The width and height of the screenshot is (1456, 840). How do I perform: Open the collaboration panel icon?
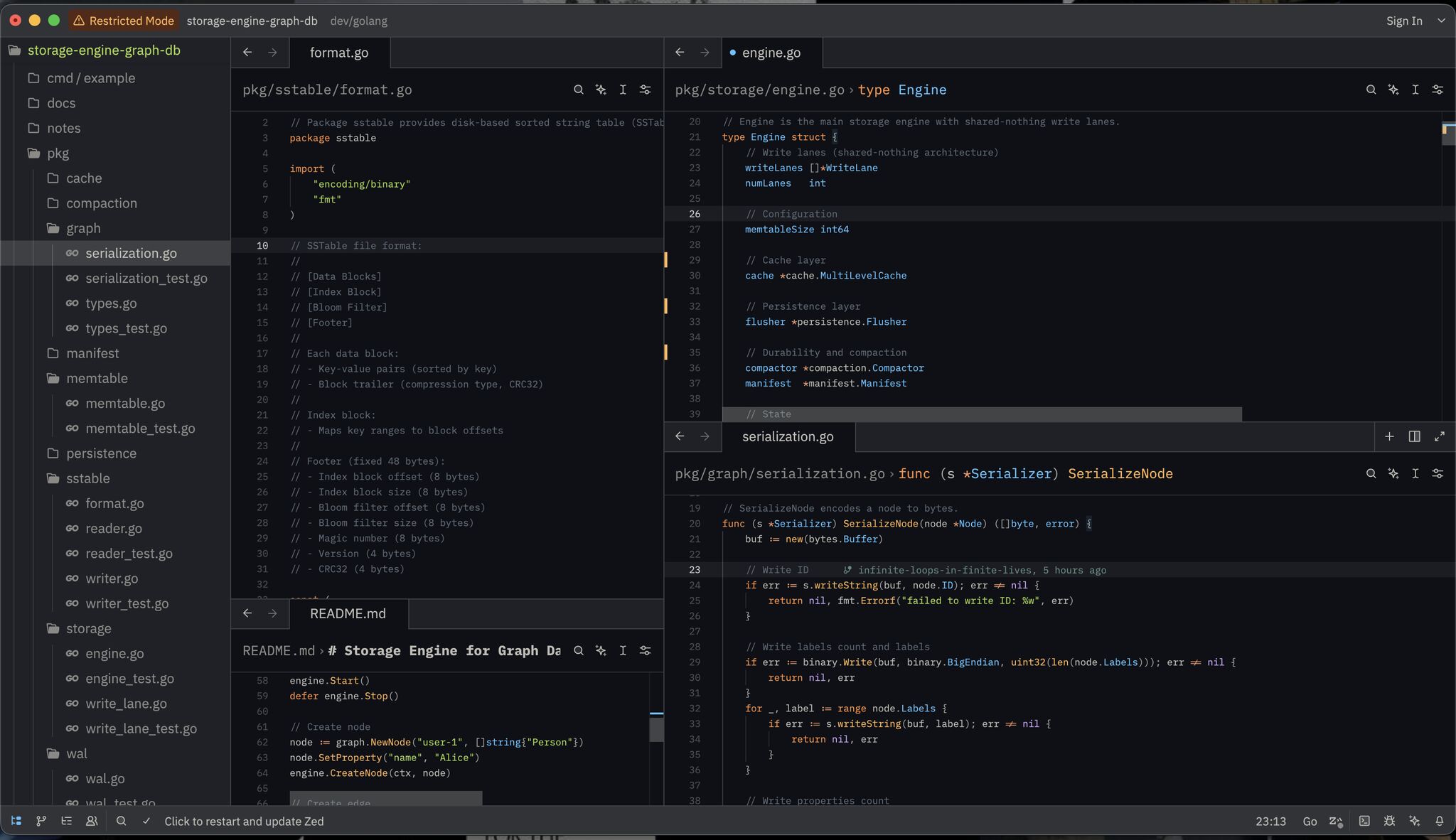92,821
